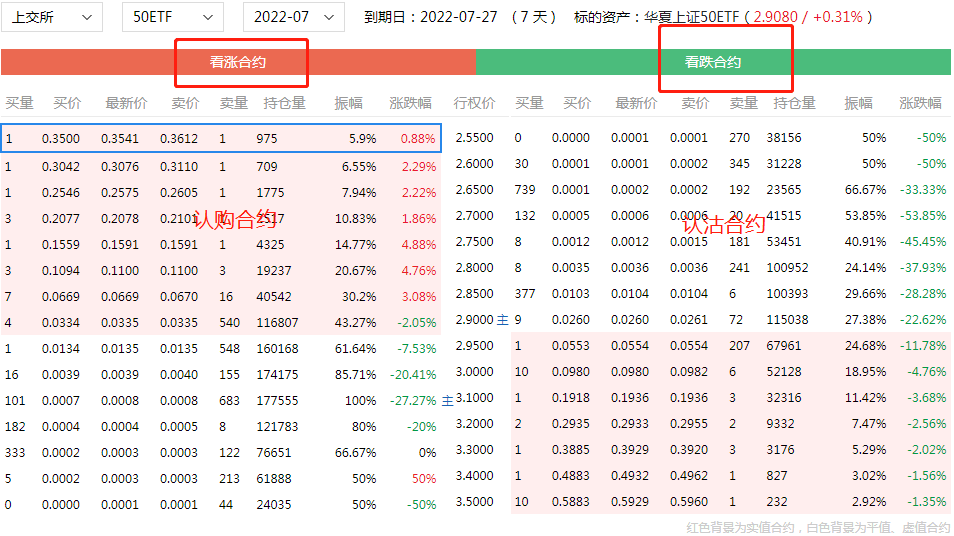Screen dimensions: 954x536
Task: Select the 2.5500 strike price cell
Action: click(x=474, y=139)
